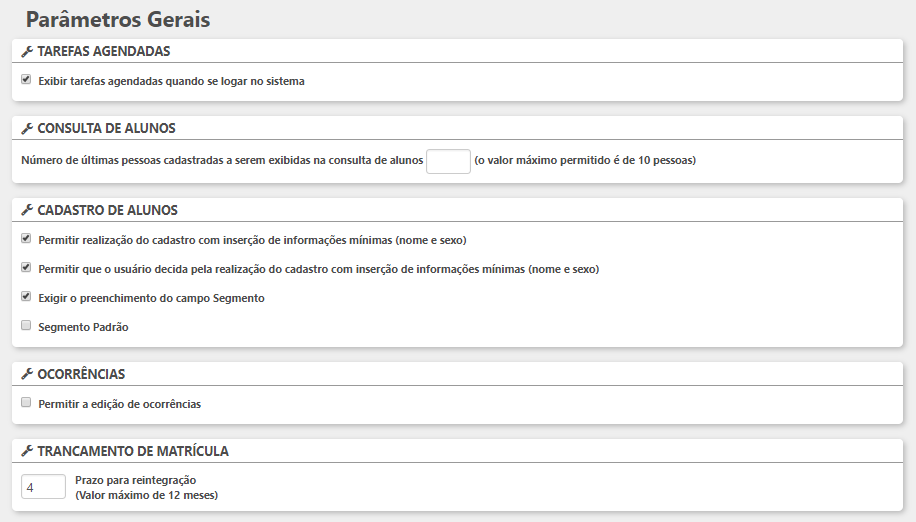Click the 'Parâmetros Gerais' page title
This screenshot has width=916, height=522.
(x=117, y=19)
